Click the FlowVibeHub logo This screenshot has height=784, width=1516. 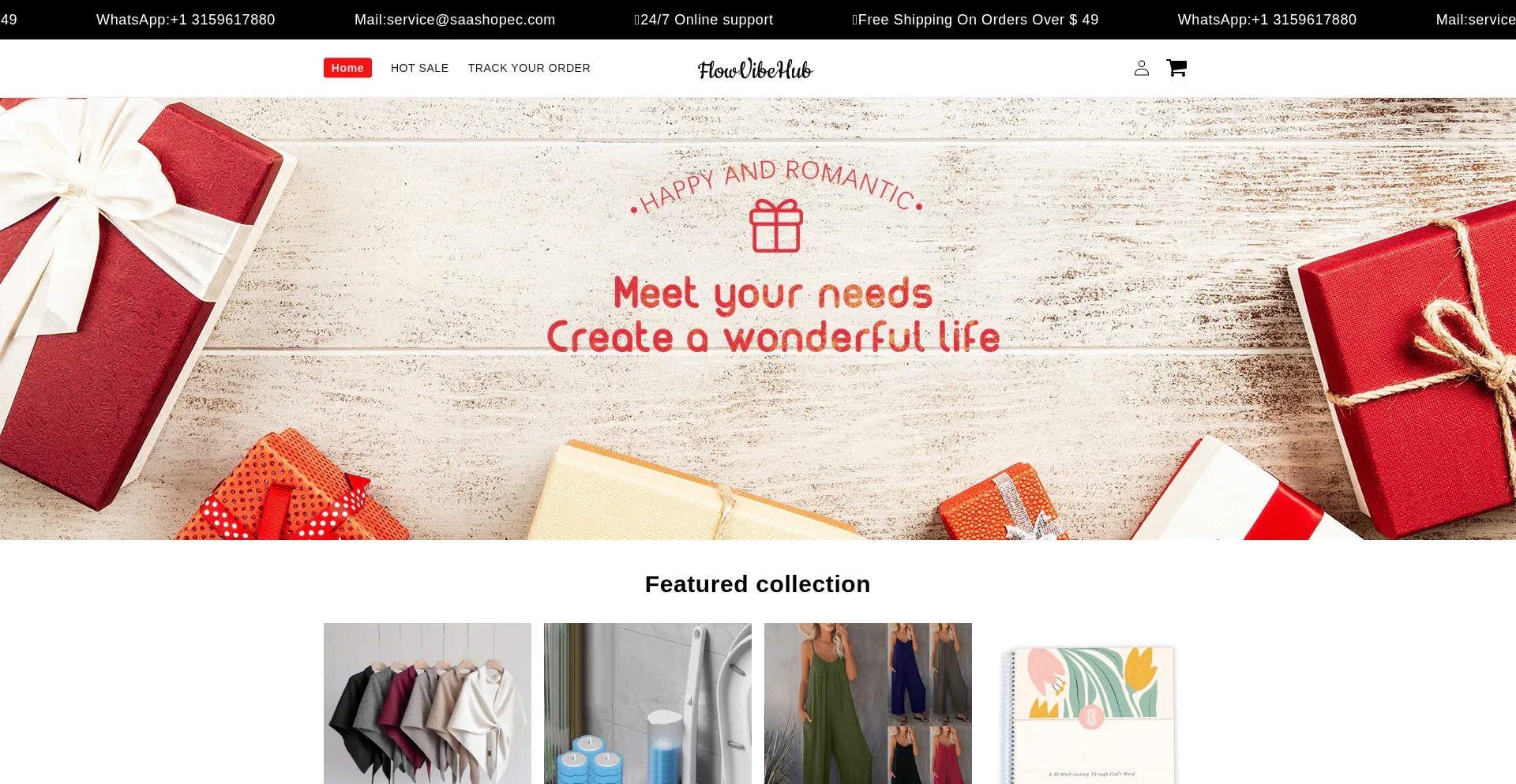[x=756, y=69]
